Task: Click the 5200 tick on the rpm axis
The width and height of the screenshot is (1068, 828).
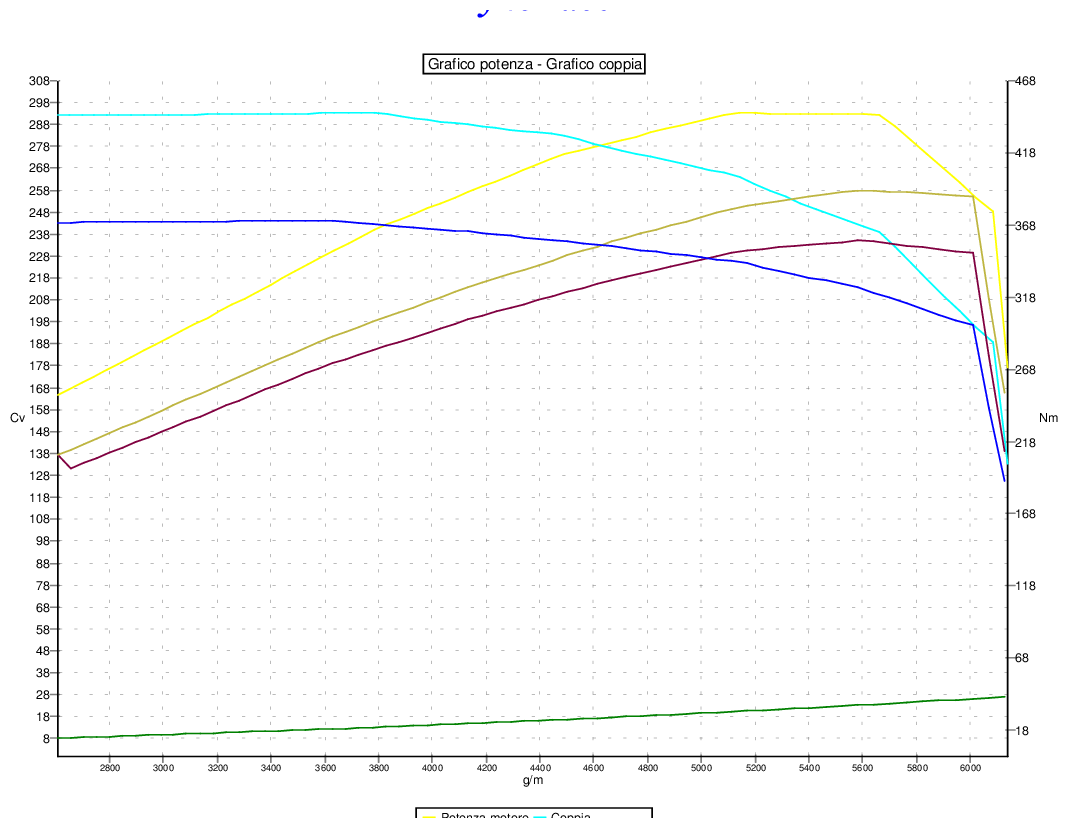Action: click(x=755, y=768)
